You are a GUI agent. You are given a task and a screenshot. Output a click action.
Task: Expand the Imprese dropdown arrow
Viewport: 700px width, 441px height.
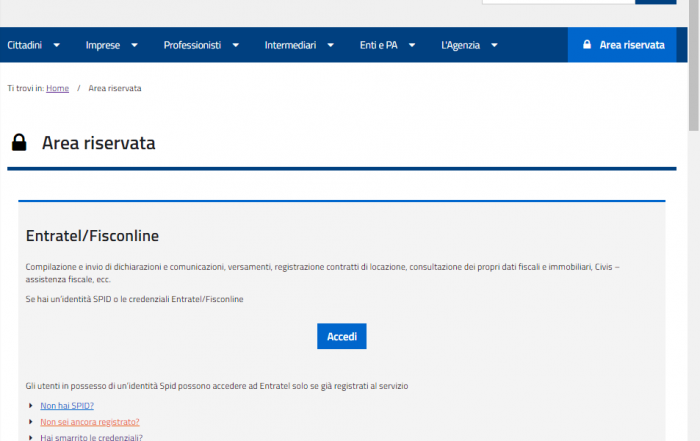(134, 45)
